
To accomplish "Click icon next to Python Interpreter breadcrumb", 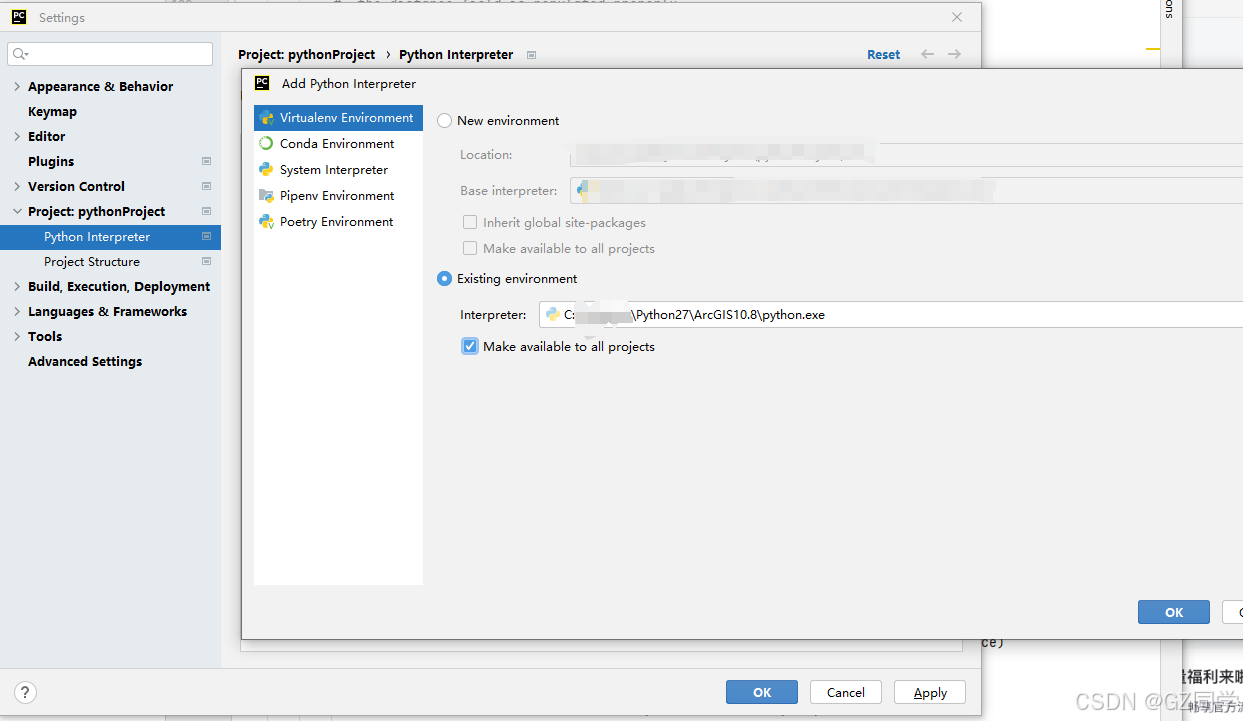I will [x=532, y=55].
